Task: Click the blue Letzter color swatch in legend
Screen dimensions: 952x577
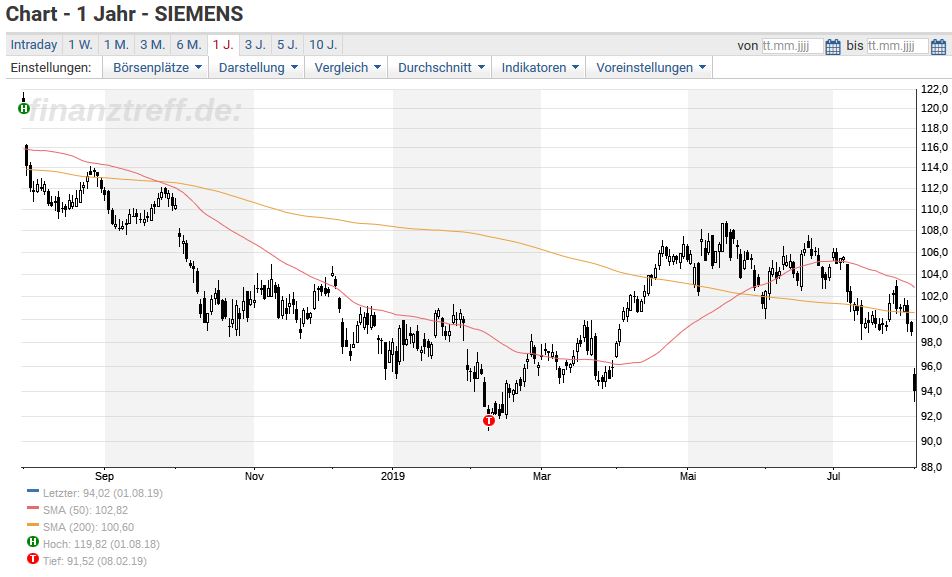Action: point(33,491)
